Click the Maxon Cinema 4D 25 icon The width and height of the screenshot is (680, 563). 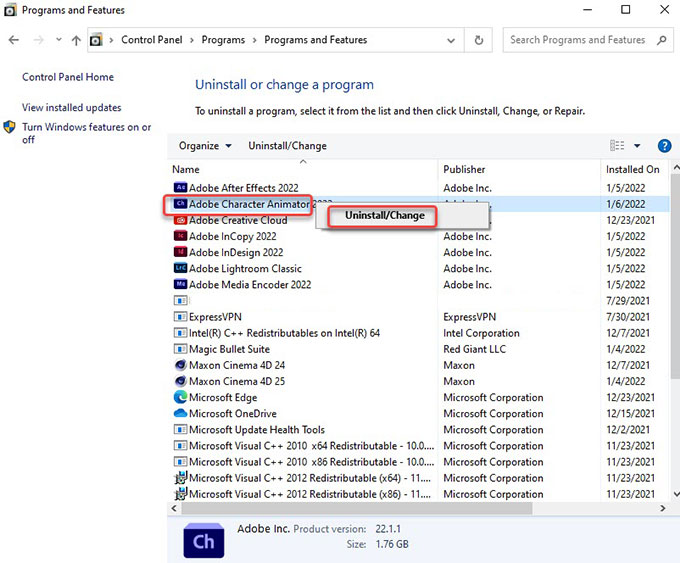[x=180, y=381]
